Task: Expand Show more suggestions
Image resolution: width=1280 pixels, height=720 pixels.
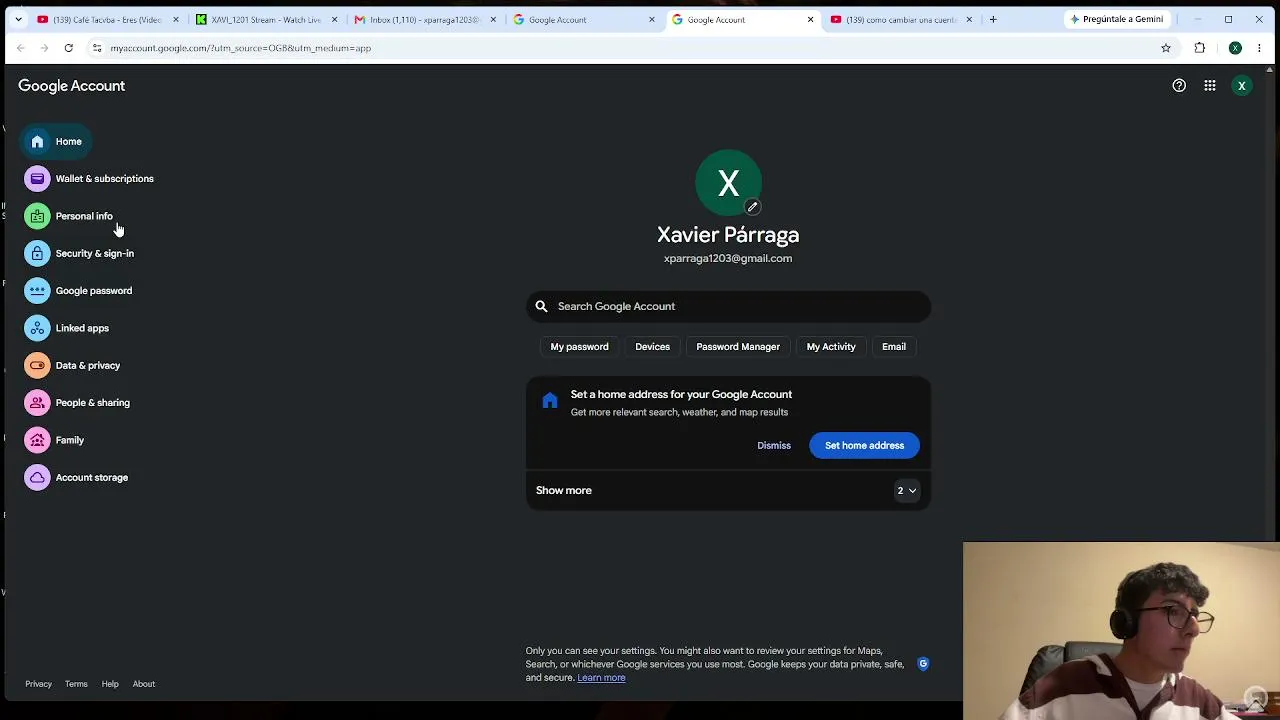Action: pos(728,490)
